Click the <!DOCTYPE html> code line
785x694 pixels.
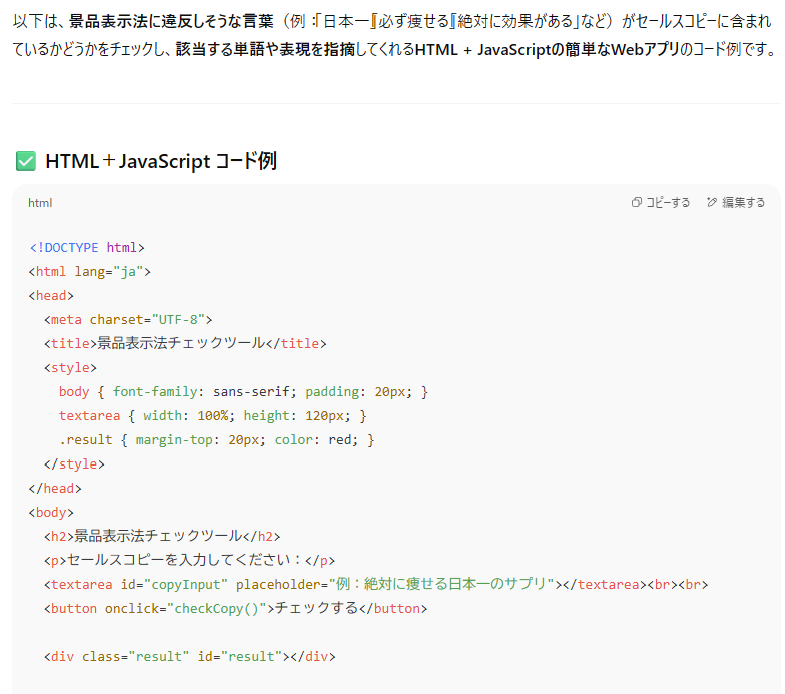coord(87,247)
